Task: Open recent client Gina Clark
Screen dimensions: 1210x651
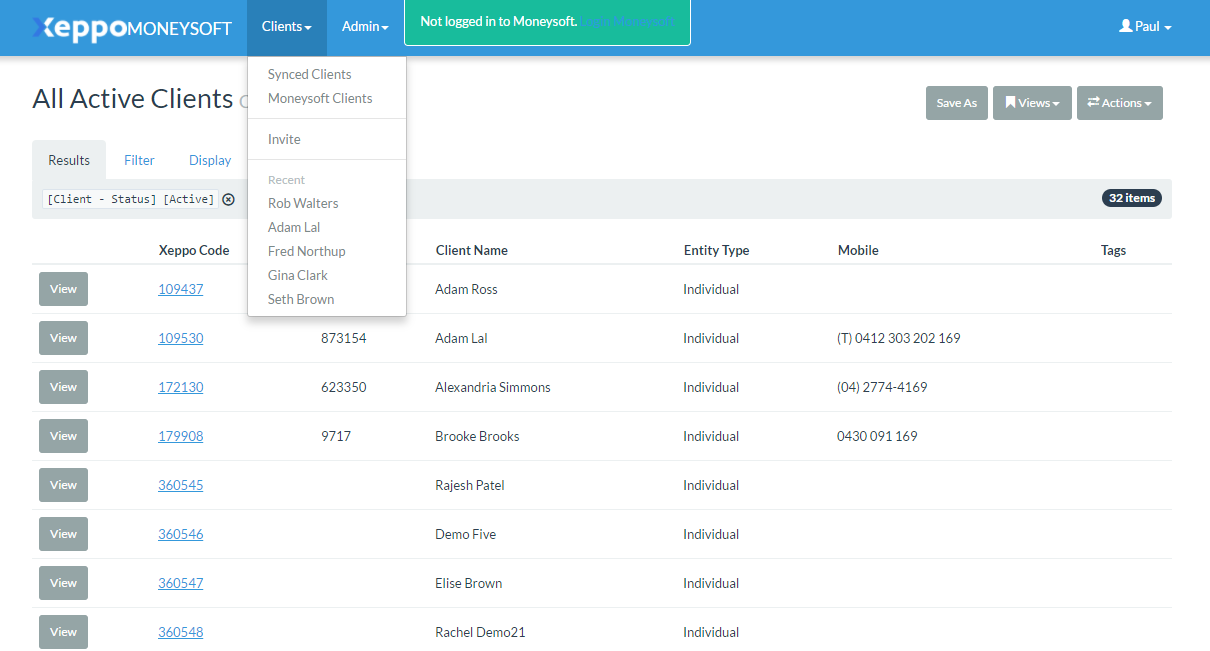Action: (298, 275)
